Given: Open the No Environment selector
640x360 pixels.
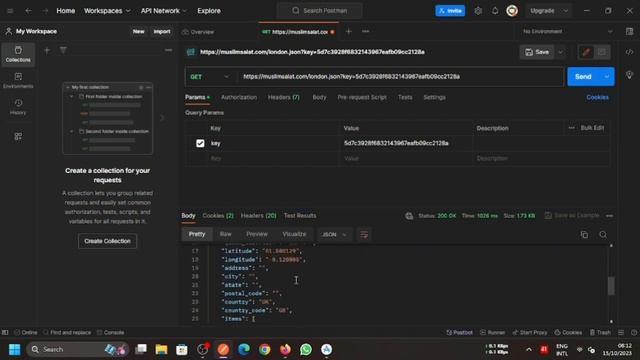Looking at the screenshot, I should 567,31.
